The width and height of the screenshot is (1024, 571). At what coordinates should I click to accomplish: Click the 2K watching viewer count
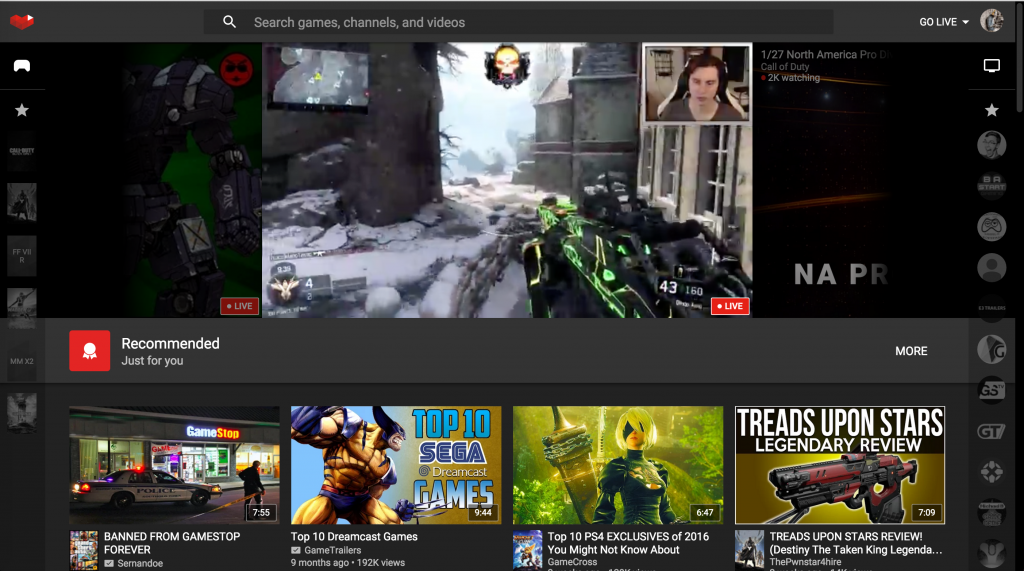point(793,77)
